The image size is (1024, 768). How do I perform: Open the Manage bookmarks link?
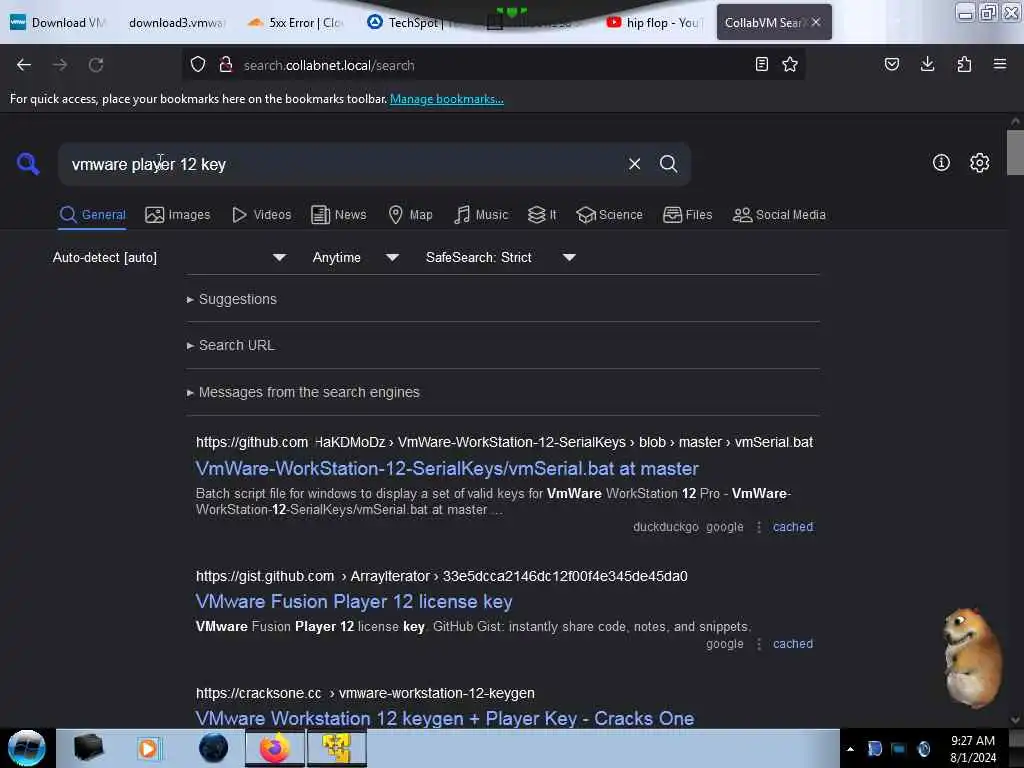447,99
